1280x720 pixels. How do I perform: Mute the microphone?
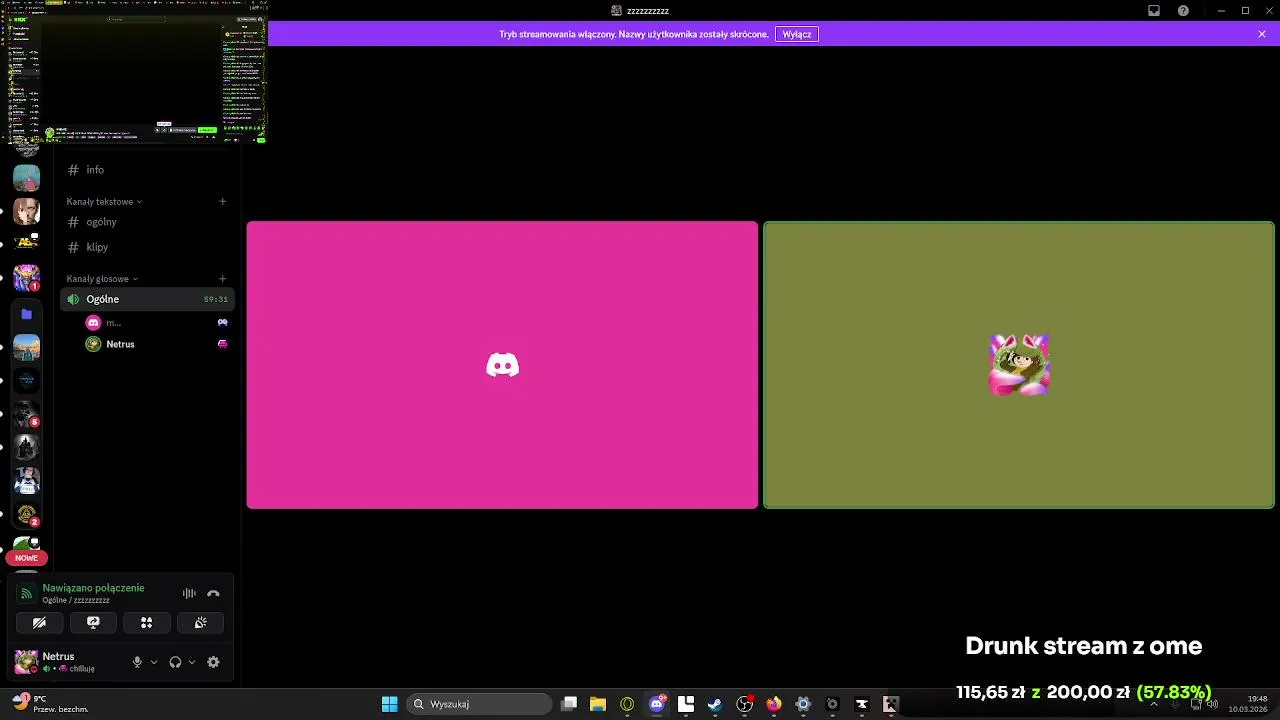138,662
